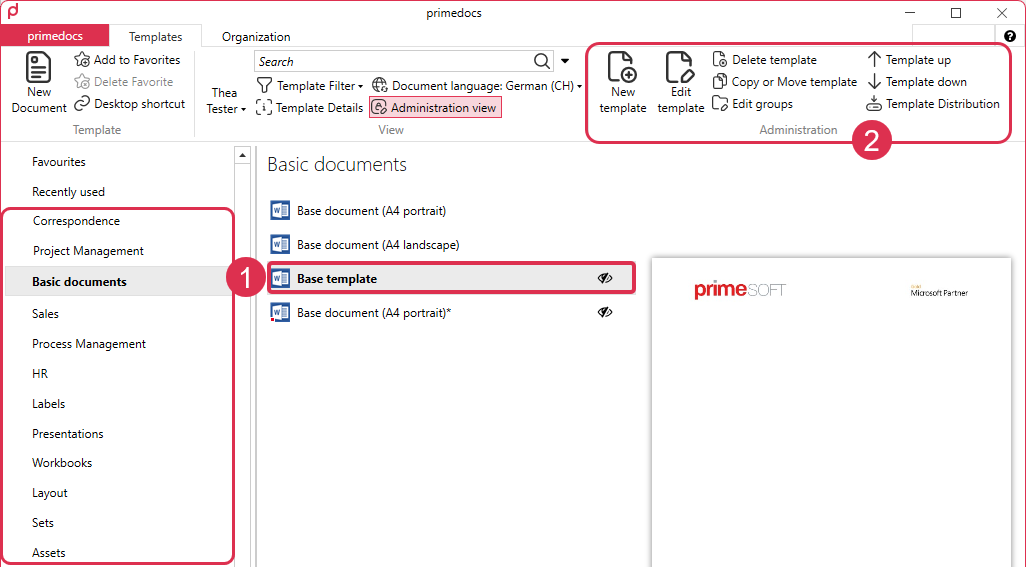Open the primedocs backstage tab
Viewport: 1026px width, 567px height.
click(x=55, y=36)
